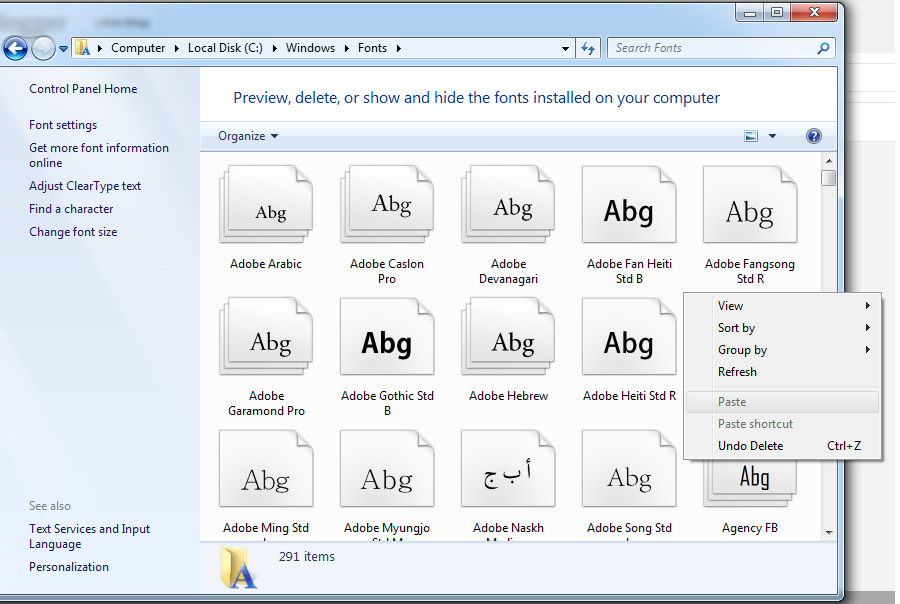Select the Adobe Arabic font icon
This screenshot has width=900, height=604.
point(266,204)
